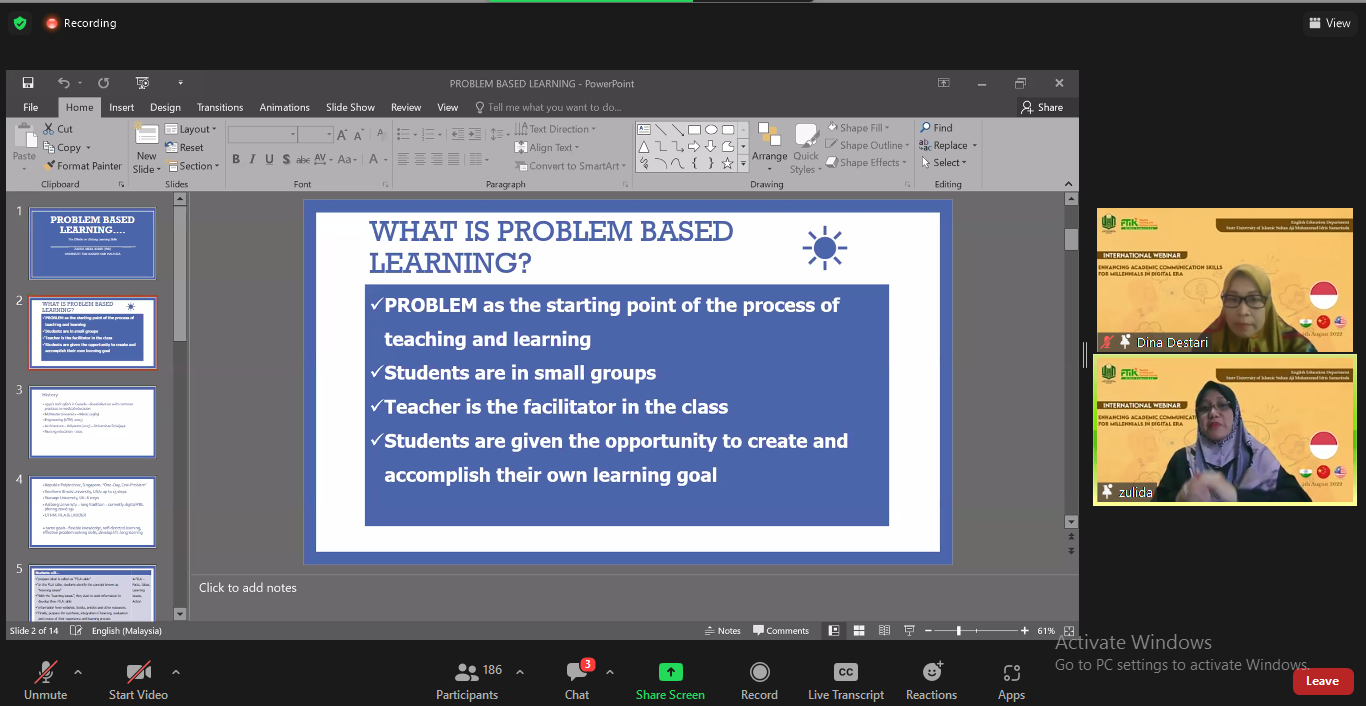This screenshot has width=1366, height=706.
Task: Open the Transitions tab
Action: pos(220,107)
